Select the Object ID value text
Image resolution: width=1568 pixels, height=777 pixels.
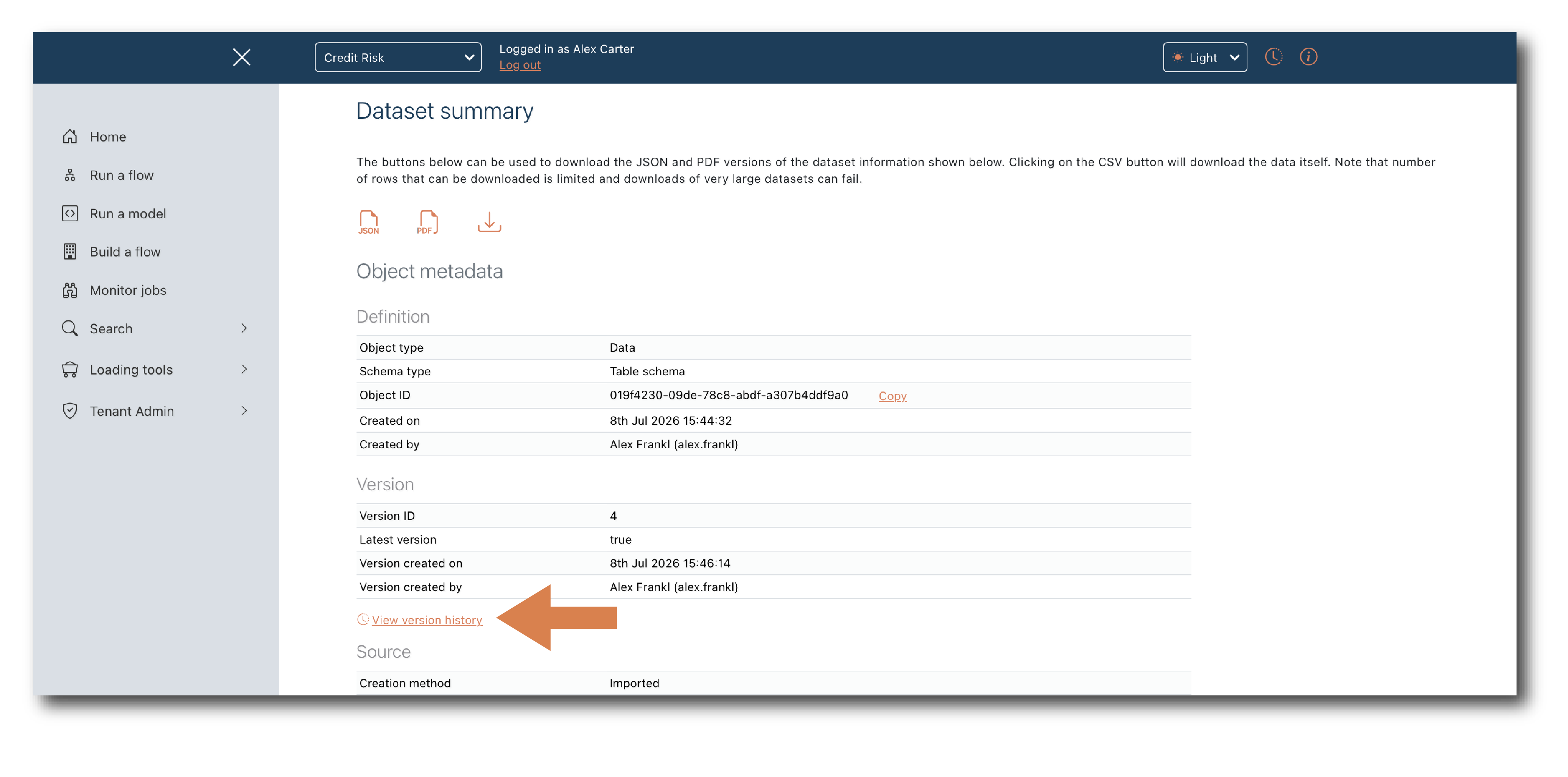(729, 395)
